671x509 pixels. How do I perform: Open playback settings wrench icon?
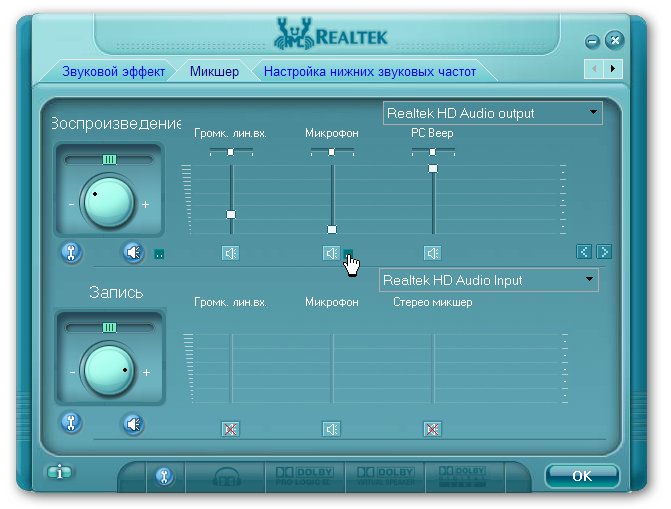click(x=71, y=252)
